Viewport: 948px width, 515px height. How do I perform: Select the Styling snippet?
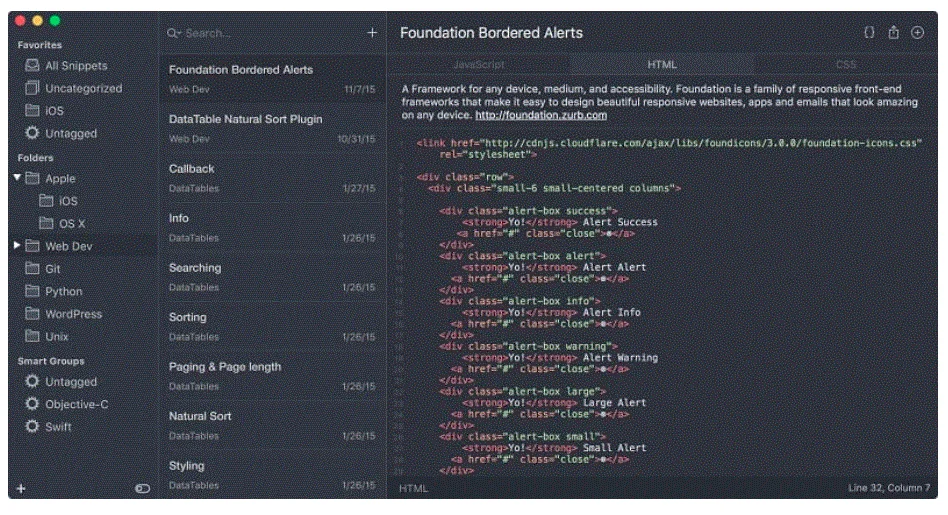[x=272, y=475]
